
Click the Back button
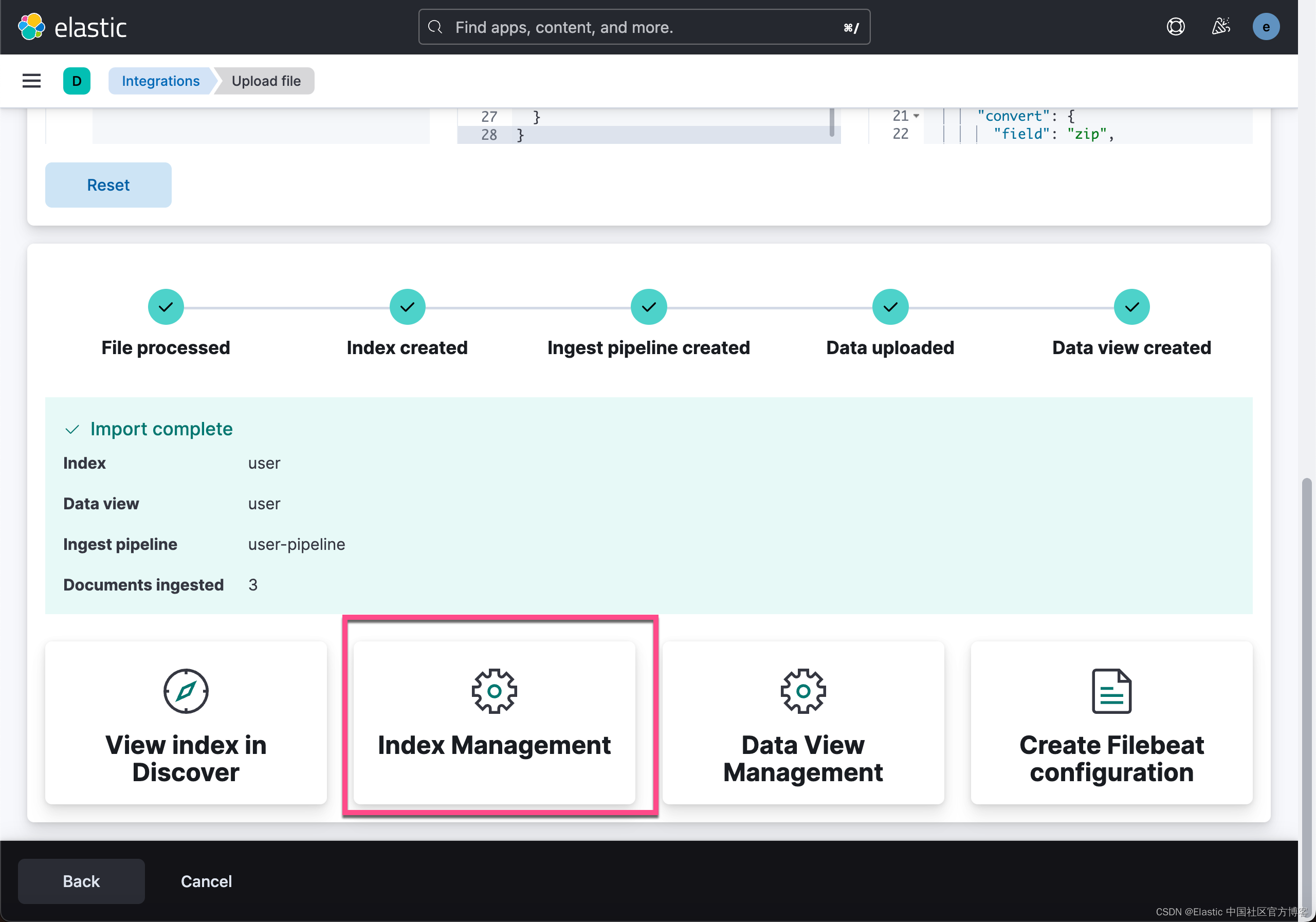pyautogui.click(x=81, y=881)
